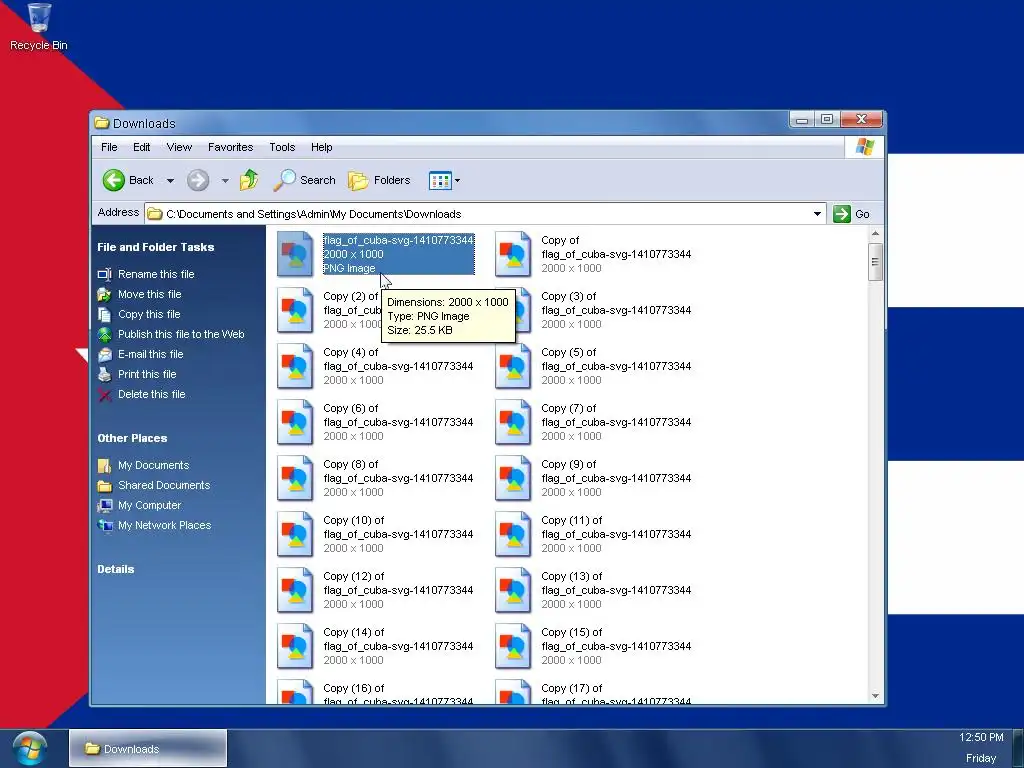The width and height of the screenshot is (1024, 768).
Task: Click the Go button
Action: coord(852,214)
